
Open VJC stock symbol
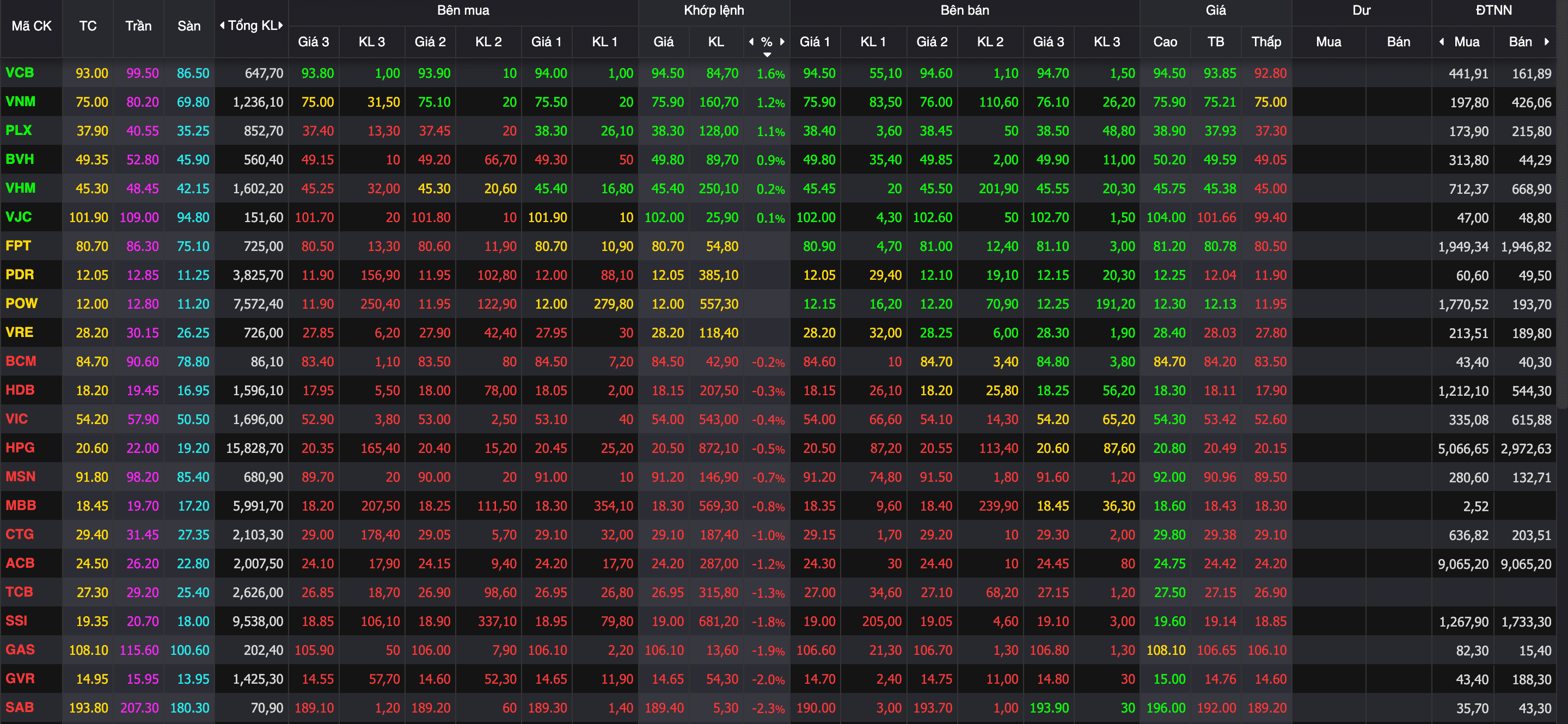(x=19, y=217)
